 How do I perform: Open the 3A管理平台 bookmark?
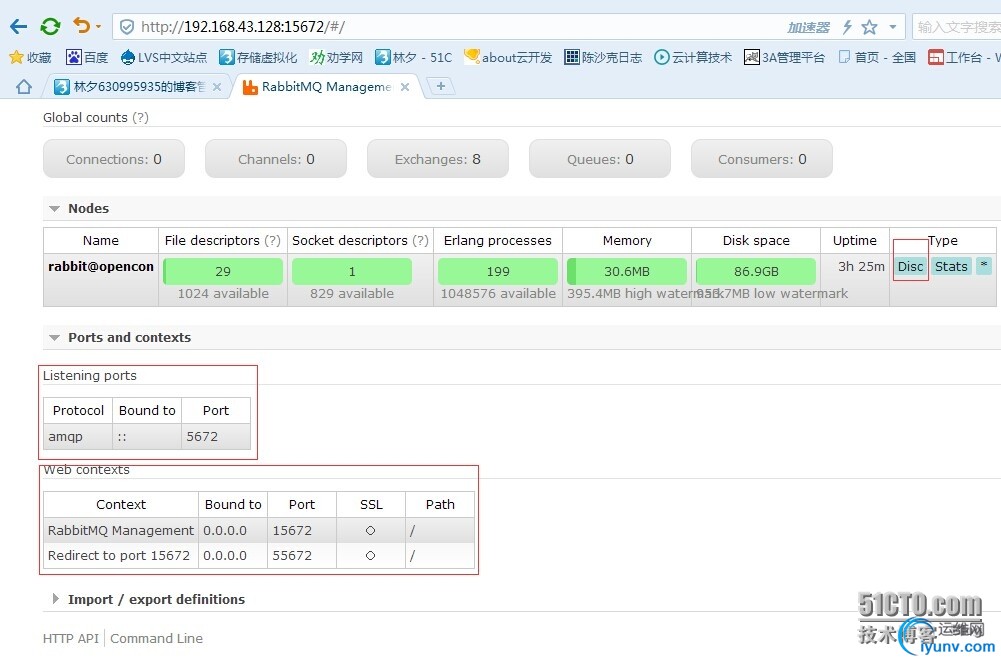pyautogui.click(x=785, y=57)
